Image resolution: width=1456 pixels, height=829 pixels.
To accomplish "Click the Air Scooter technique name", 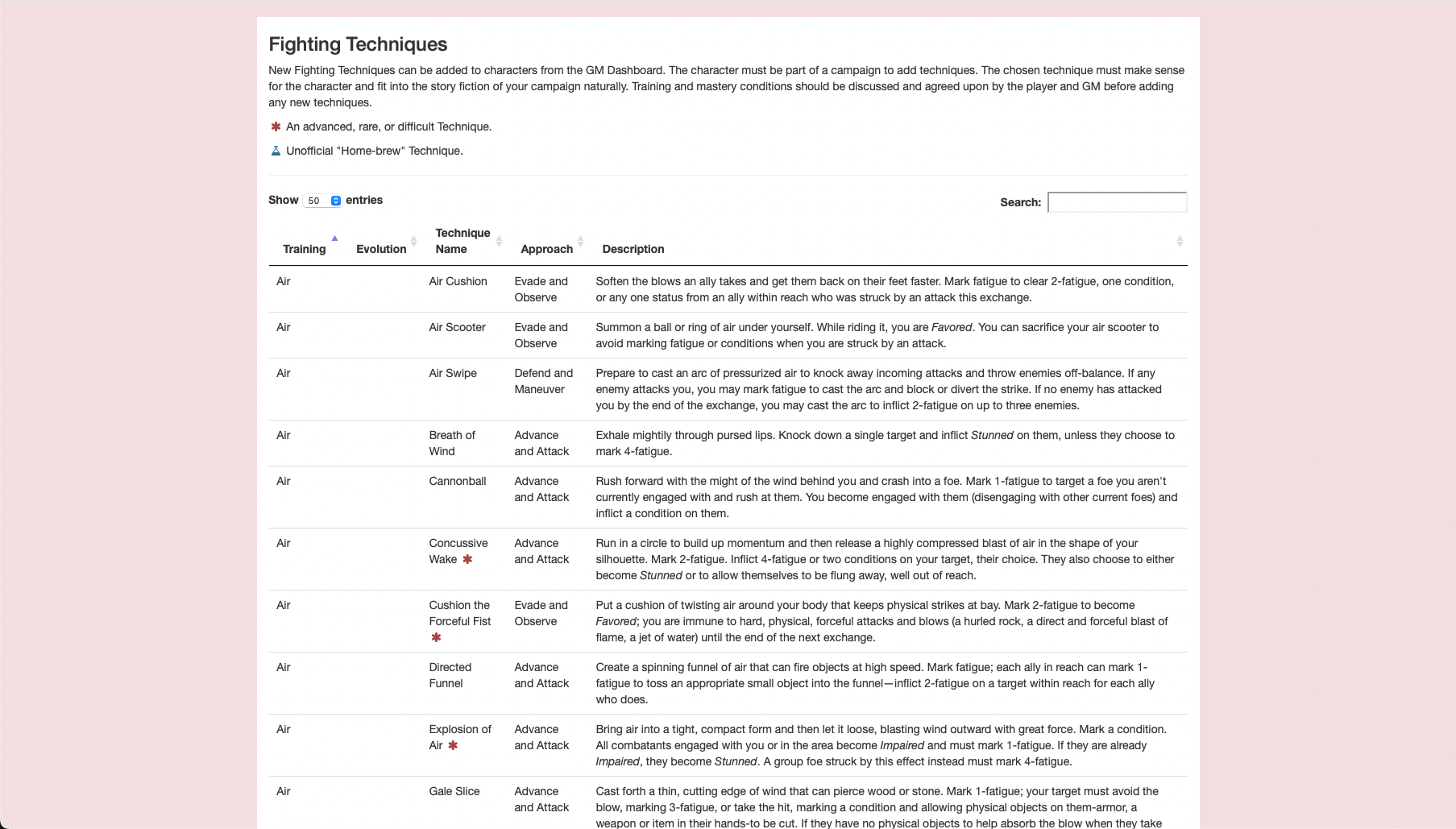I will [x=457, y=327].
